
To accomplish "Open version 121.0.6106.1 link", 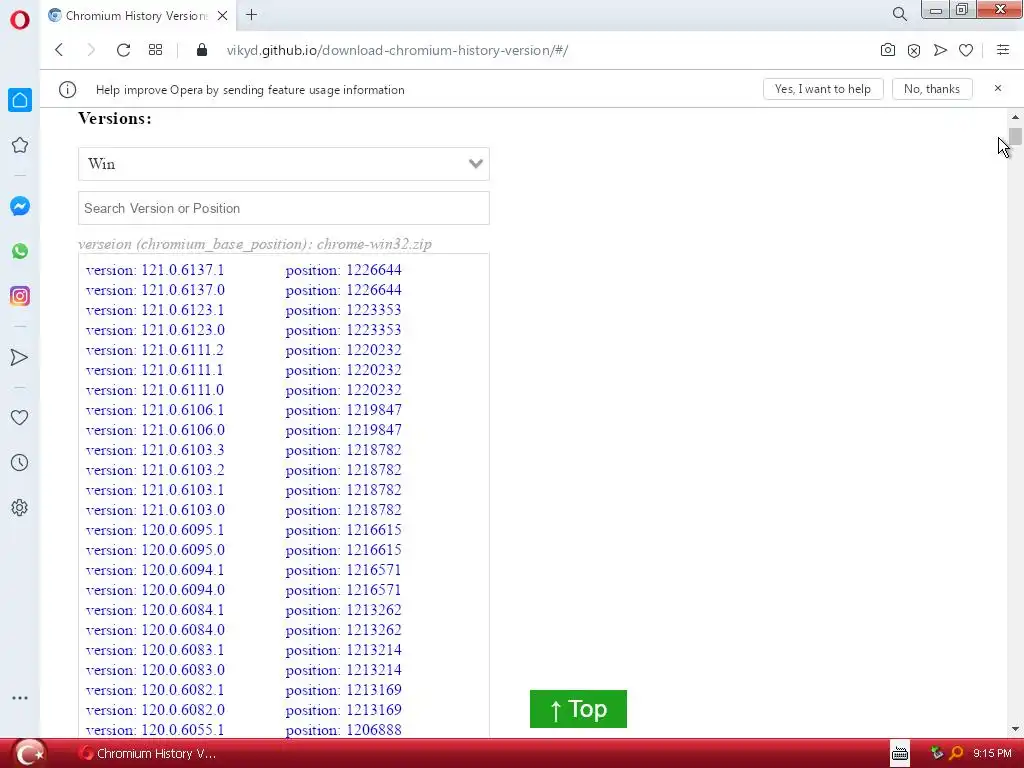I will pos(155,409).
